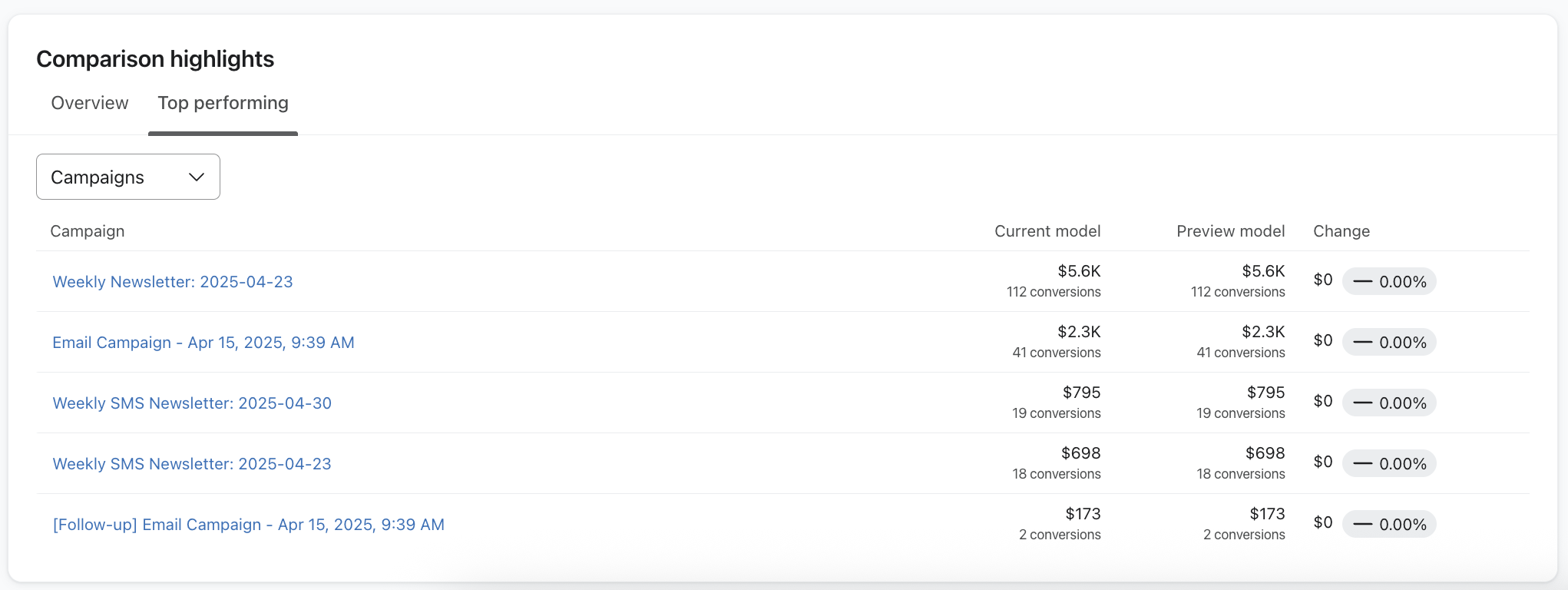
Task: Click the $795 Current model value
Action: (1081, 393)
